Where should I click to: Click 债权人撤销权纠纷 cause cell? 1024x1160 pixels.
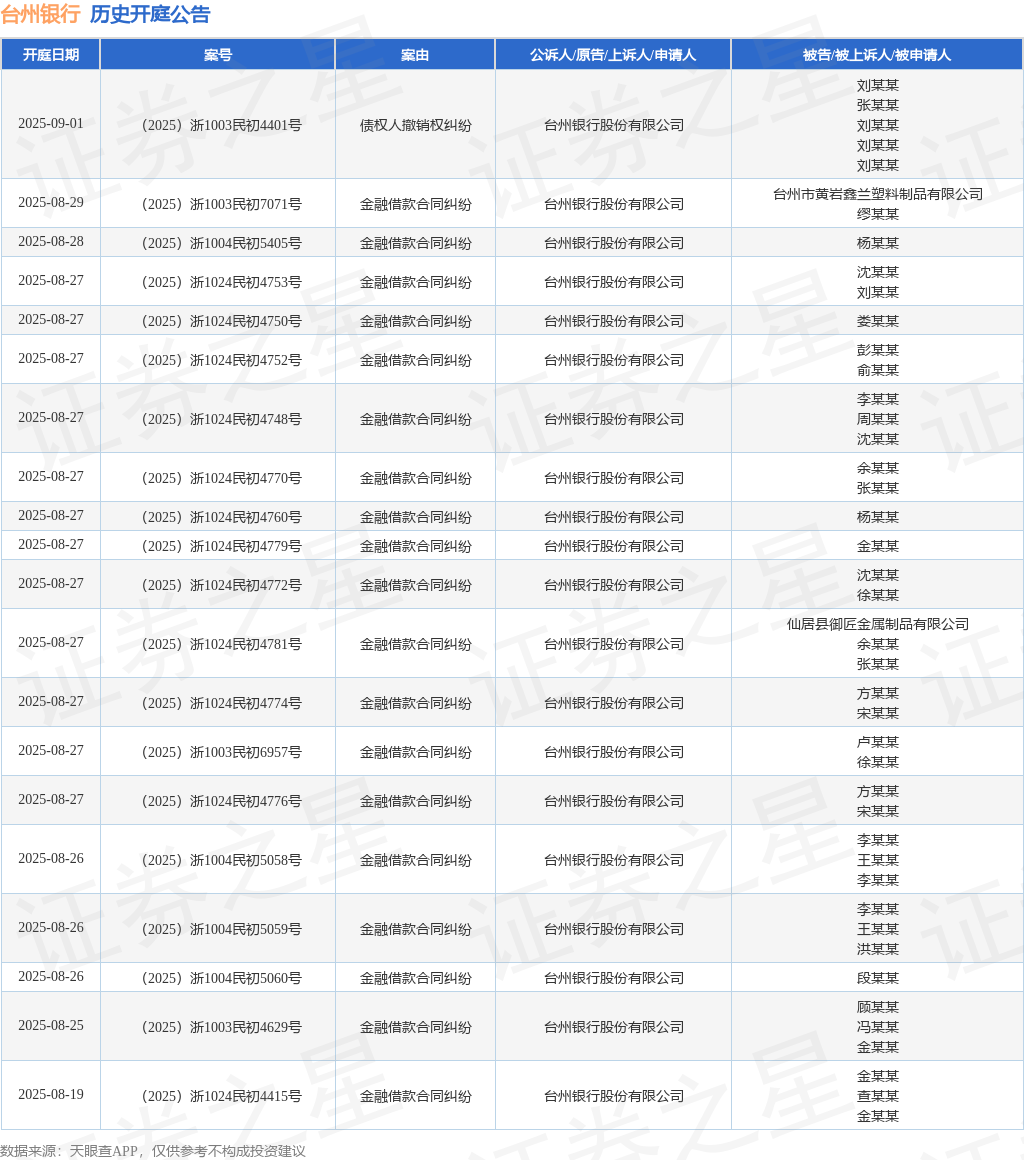click(x=415, y=125)
